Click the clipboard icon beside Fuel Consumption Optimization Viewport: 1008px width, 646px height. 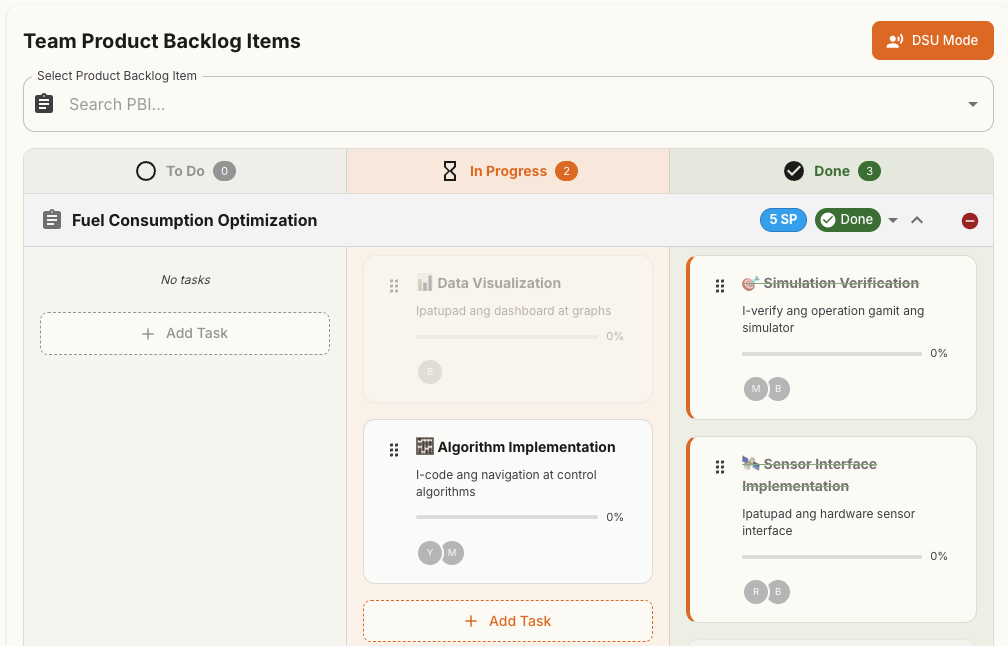tap(52, 220)
